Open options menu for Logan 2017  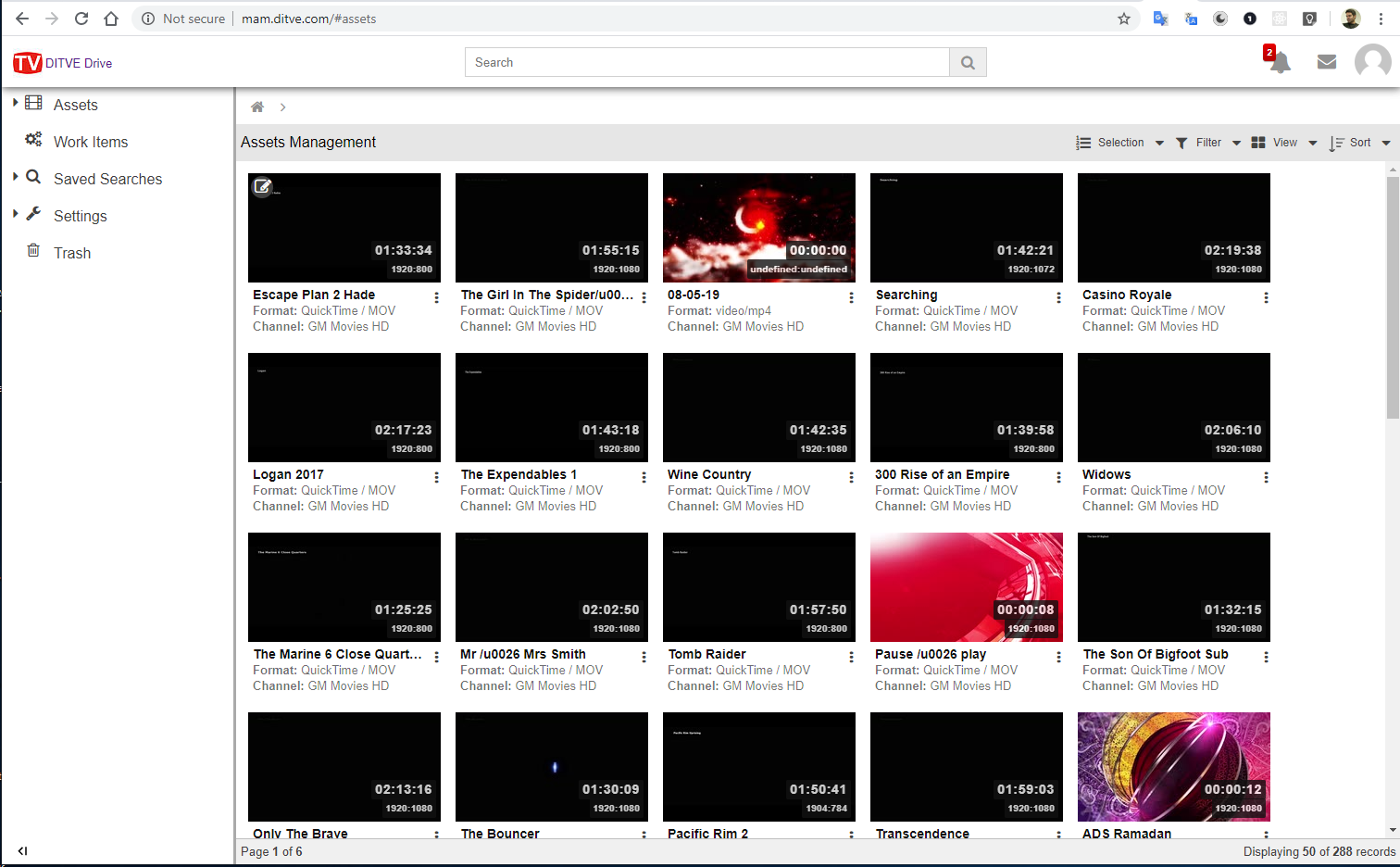pos(436,477)
